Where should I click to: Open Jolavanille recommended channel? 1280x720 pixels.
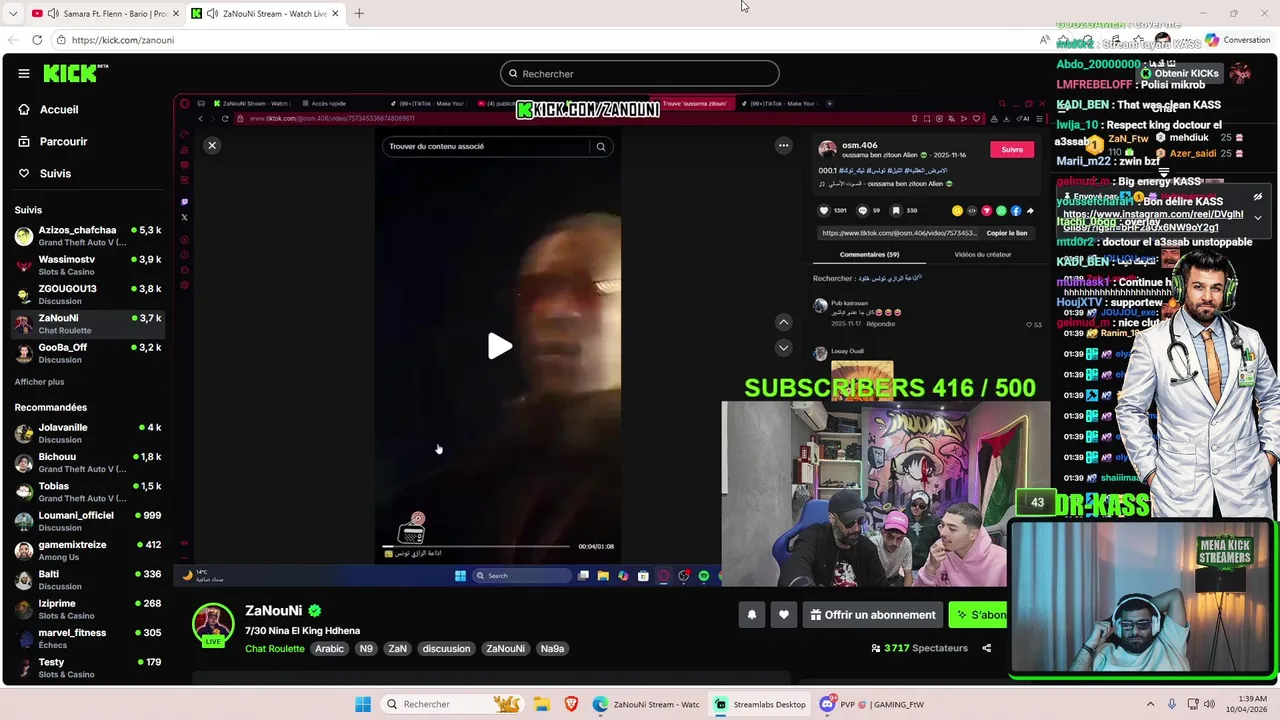(x=88, y=433)
